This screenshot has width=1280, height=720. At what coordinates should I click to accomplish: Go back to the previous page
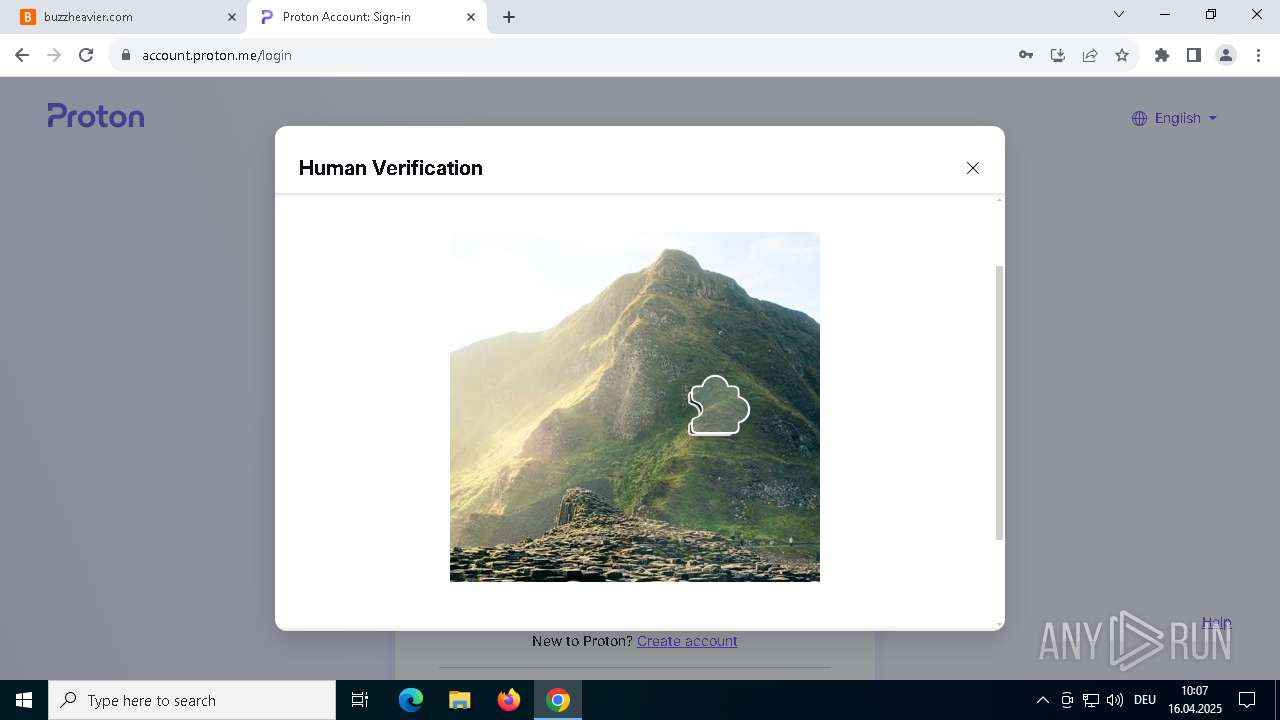22,55
